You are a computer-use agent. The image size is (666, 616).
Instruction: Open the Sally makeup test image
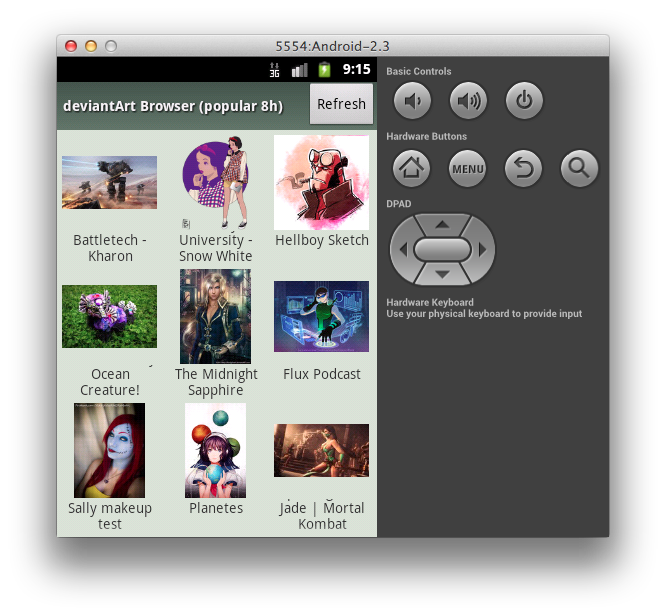point(110,450)
